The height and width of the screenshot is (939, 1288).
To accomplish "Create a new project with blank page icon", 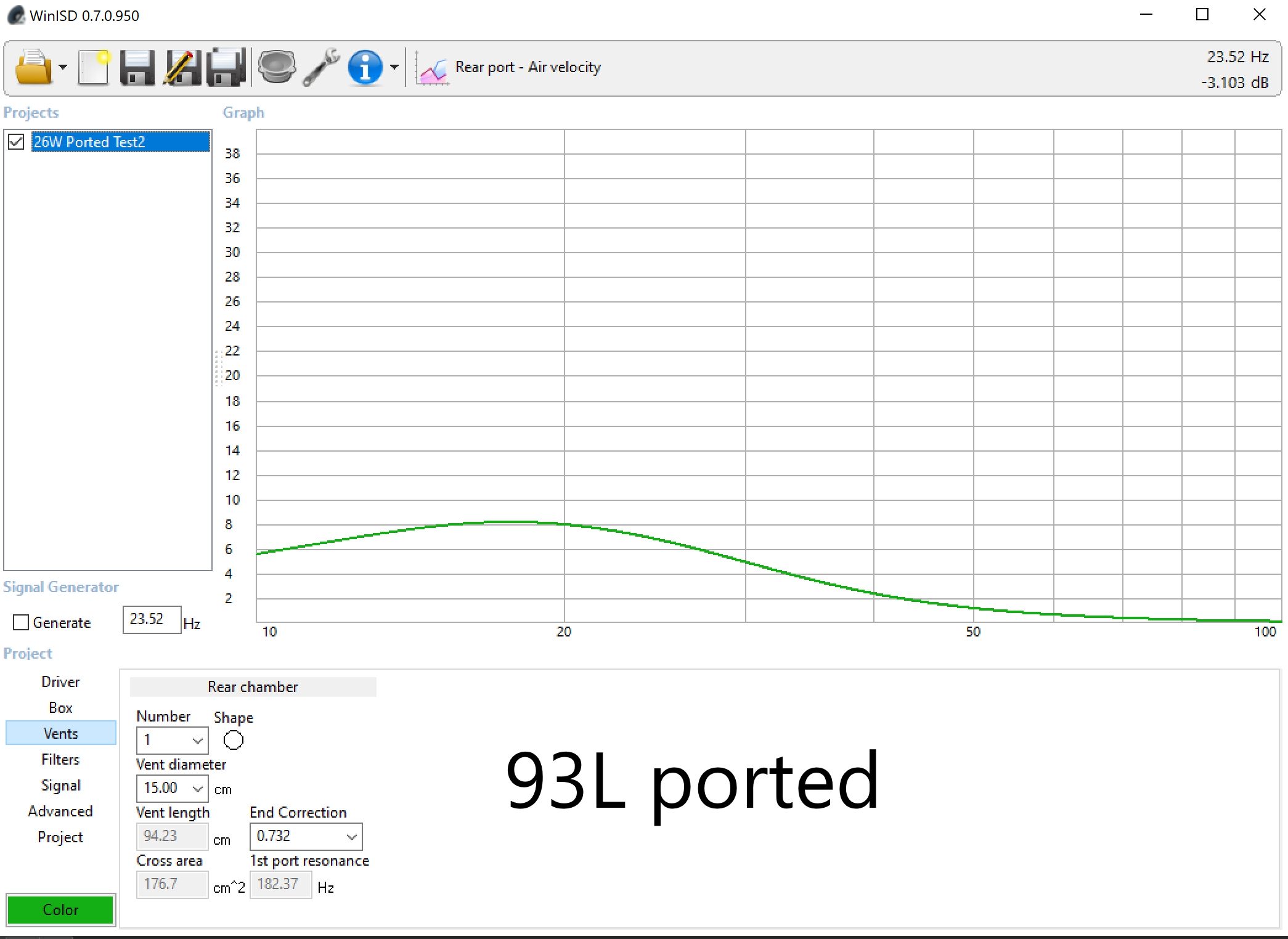I will pyautogui.click(x=94, y=67).
